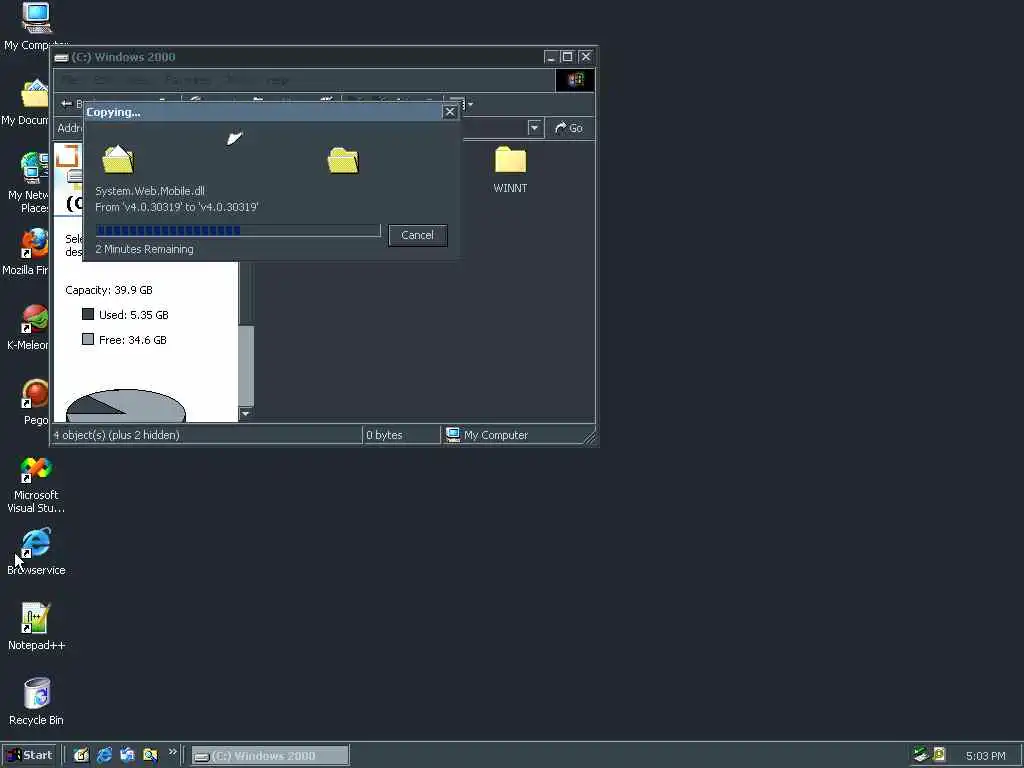The image size is (1024, 768).
Task: Open the Views dropdown arrow in toolbar
Action: point(470,104)
